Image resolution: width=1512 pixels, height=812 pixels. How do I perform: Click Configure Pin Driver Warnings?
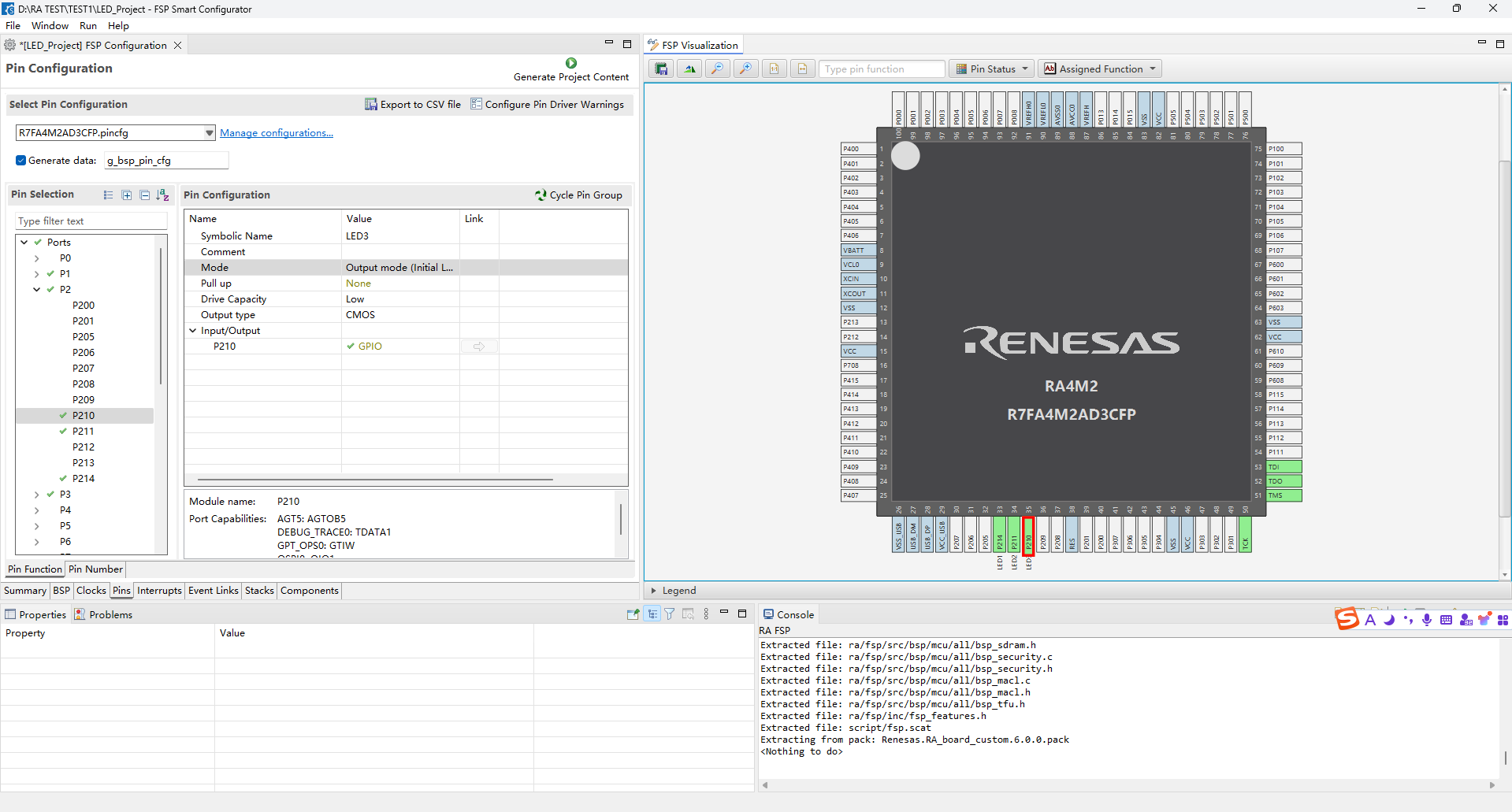point(548,104)
